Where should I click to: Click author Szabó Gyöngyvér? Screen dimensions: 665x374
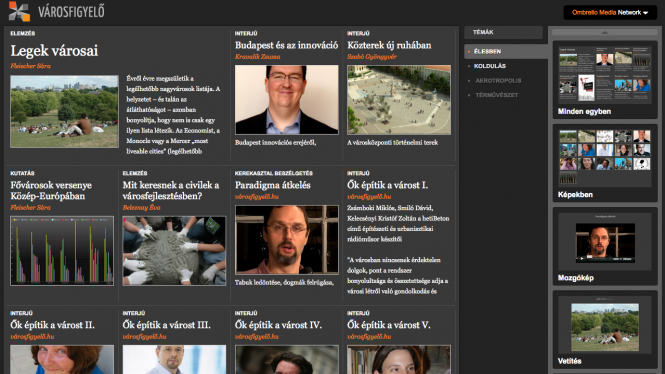point(372,57)
